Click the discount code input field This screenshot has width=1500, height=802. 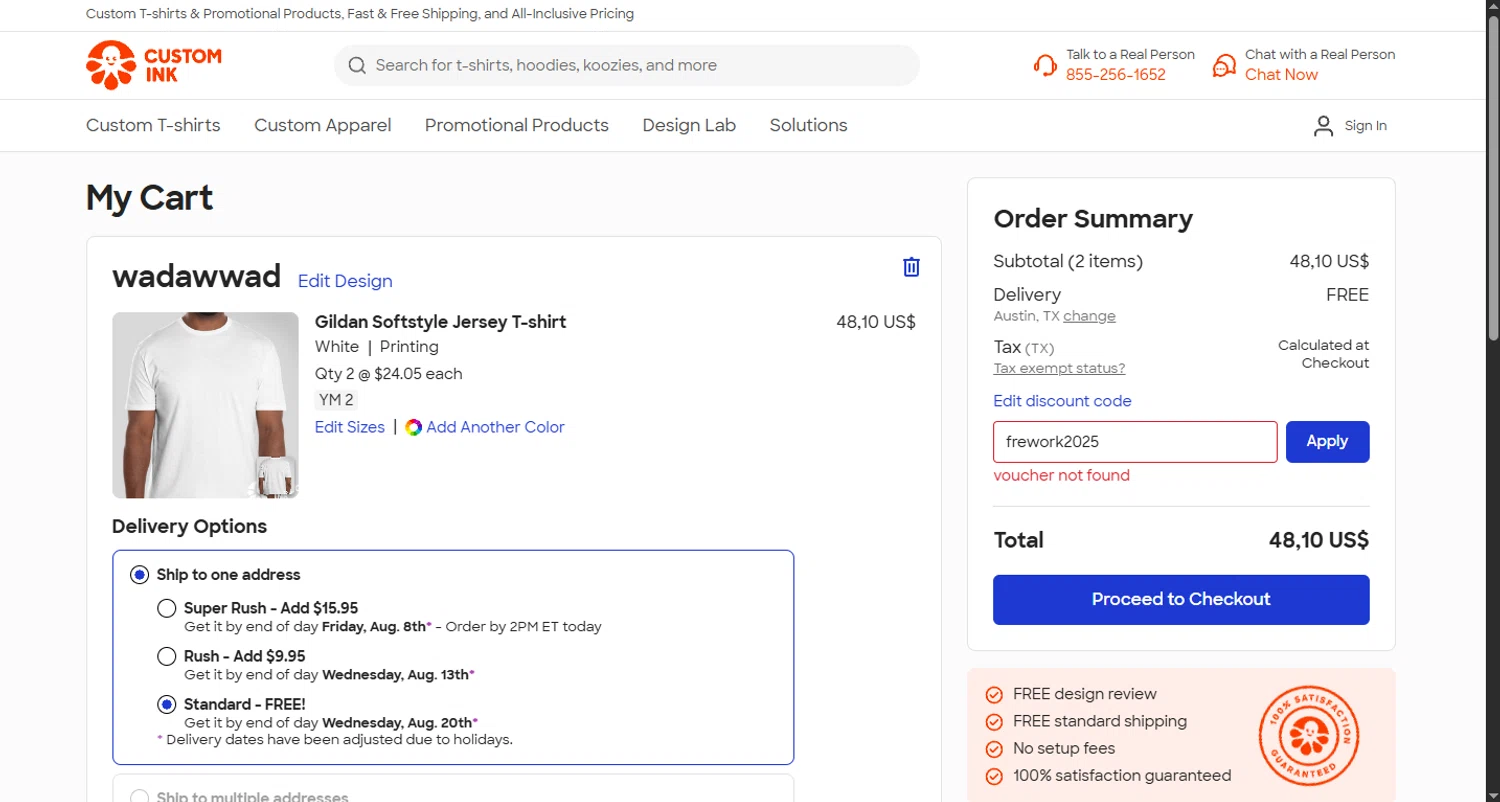(x=1135, y=442)
